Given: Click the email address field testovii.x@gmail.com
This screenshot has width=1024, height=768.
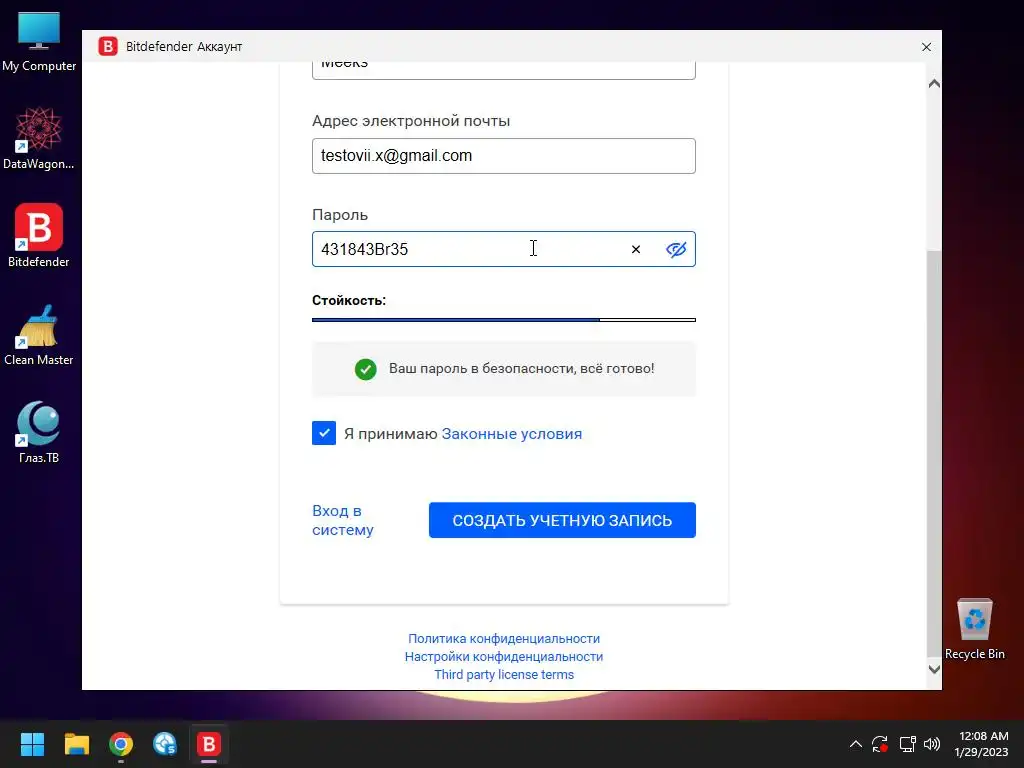Looking at the screenshot, I should tap(504, 155).
